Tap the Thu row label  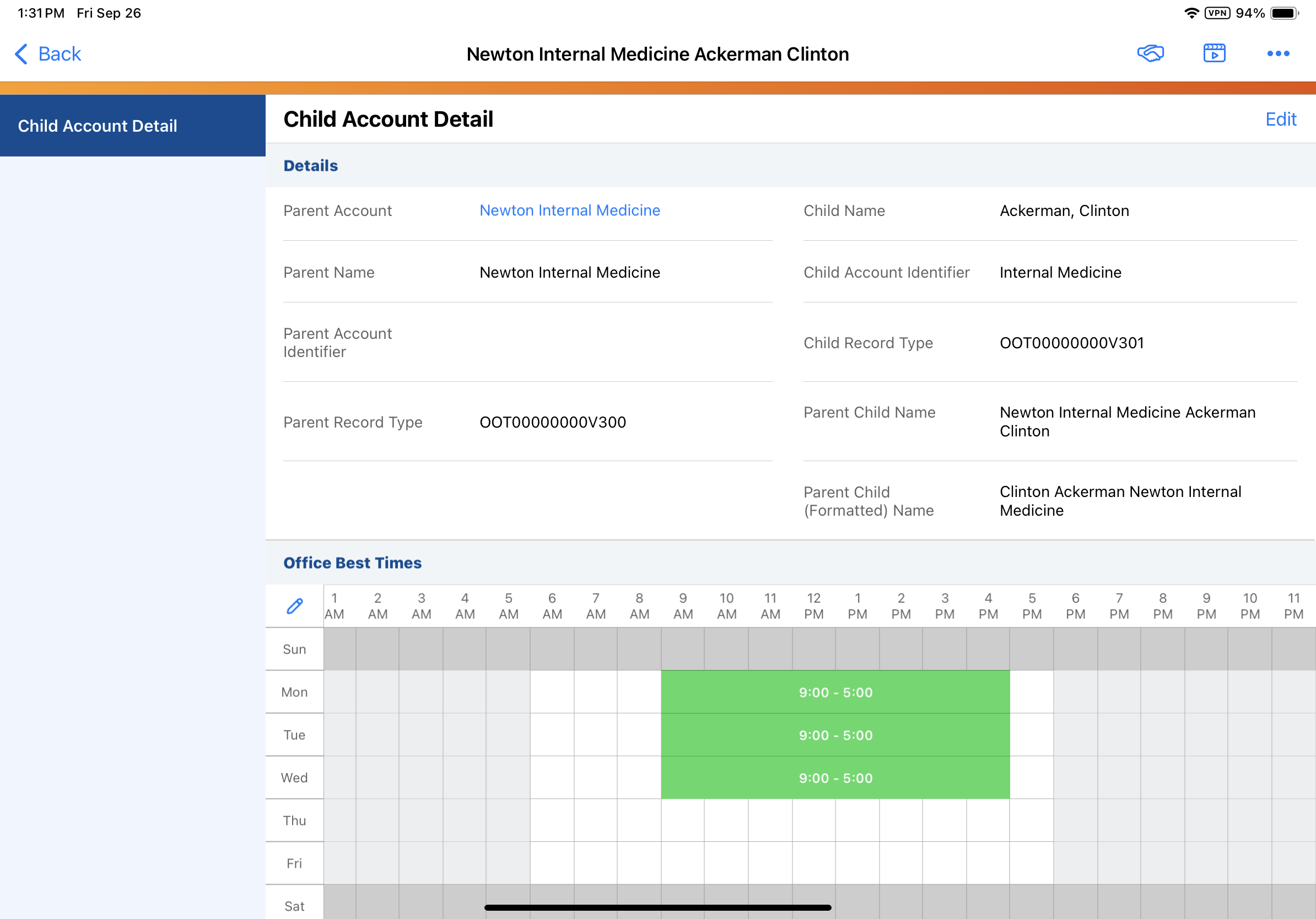295,820
